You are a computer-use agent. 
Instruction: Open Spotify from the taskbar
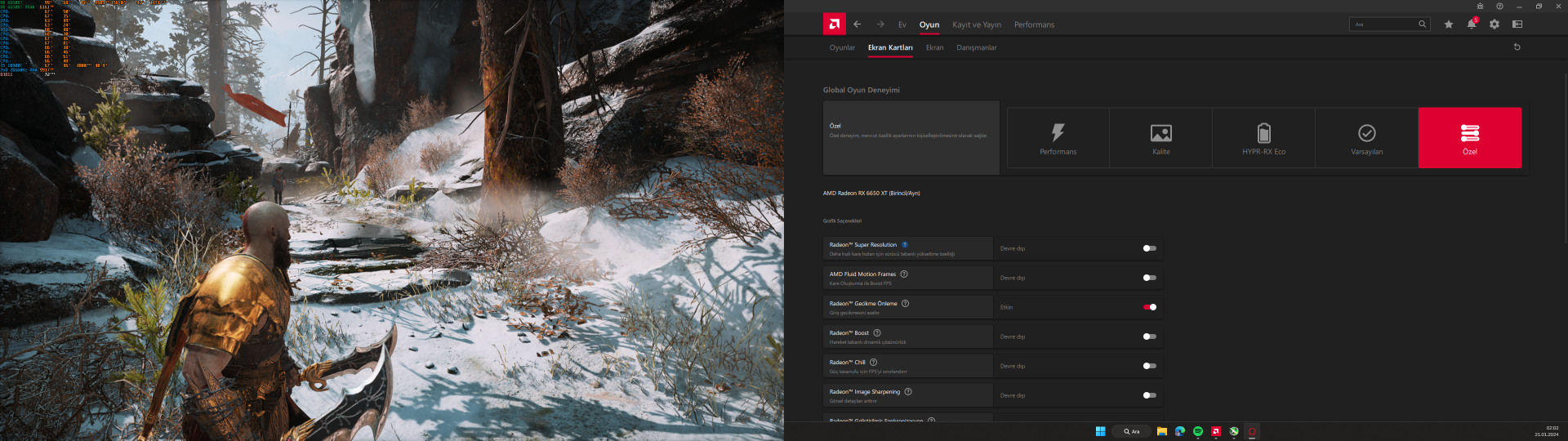1198,431
